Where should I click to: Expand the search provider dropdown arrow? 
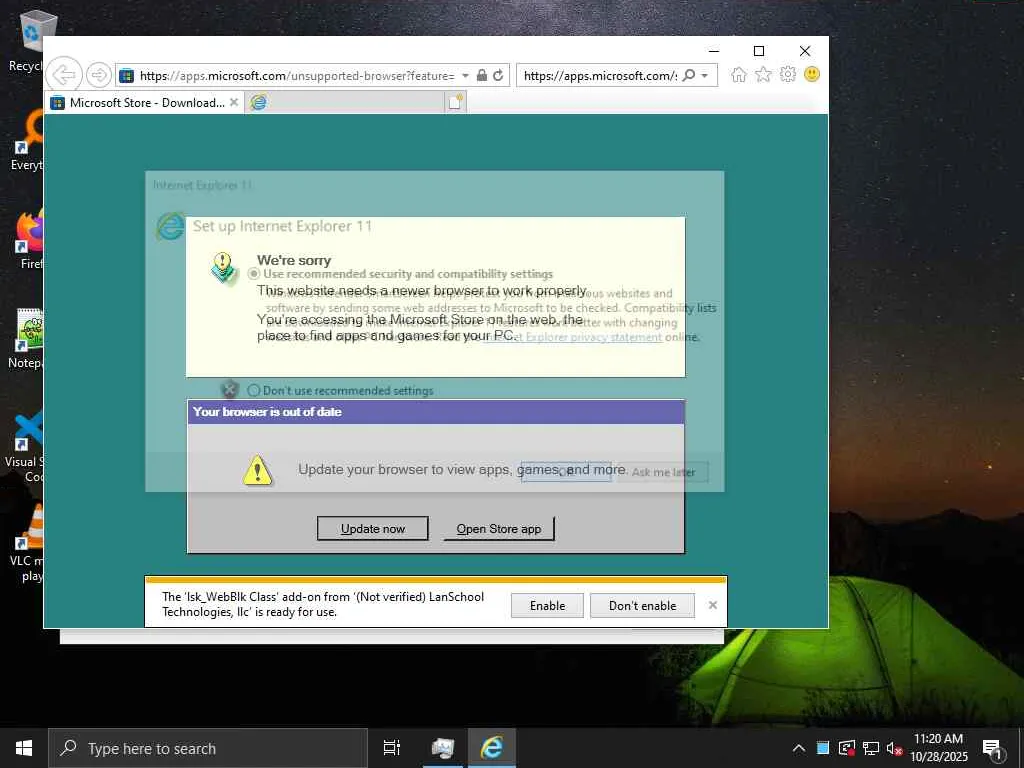[x=705, y=76]
